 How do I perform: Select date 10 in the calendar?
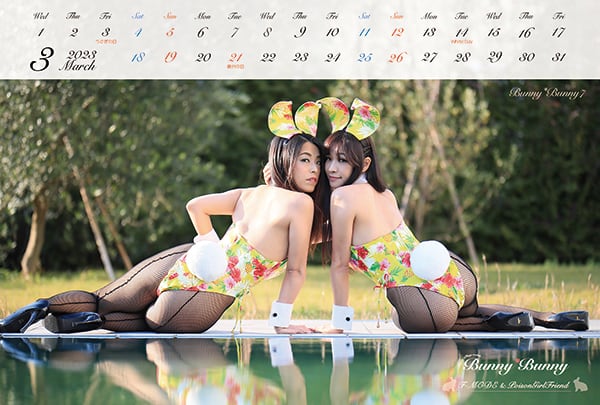[x=333, y=32]
